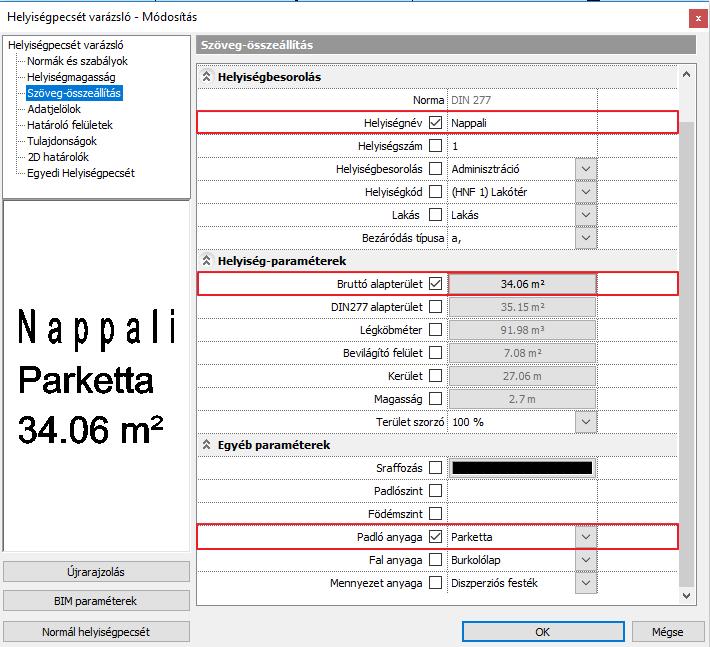Check the Padlószint checkbox

point(435,490)
